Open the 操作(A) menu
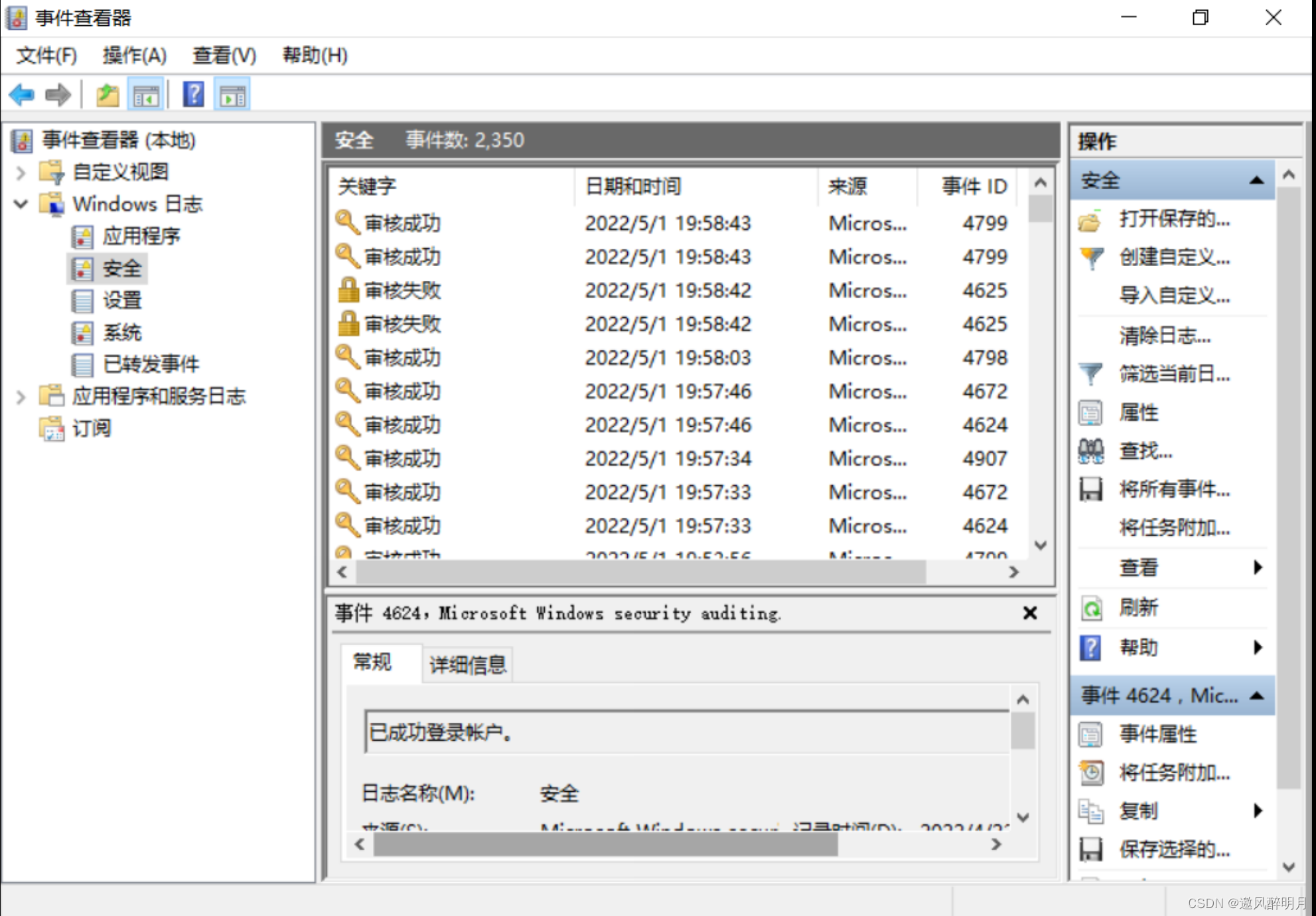This screenshot has height=916, width=1316. [134, 55]
